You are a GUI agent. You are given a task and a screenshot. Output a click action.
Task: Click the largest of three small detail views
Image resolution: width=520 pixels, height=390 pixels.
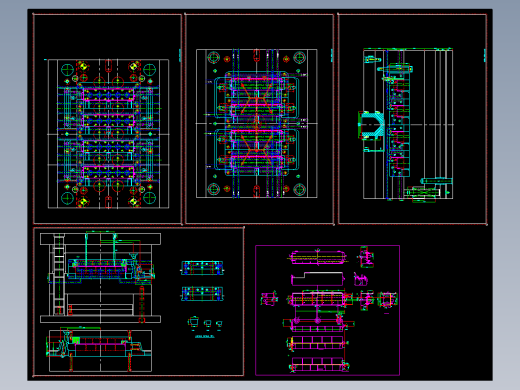click(193, 322)
